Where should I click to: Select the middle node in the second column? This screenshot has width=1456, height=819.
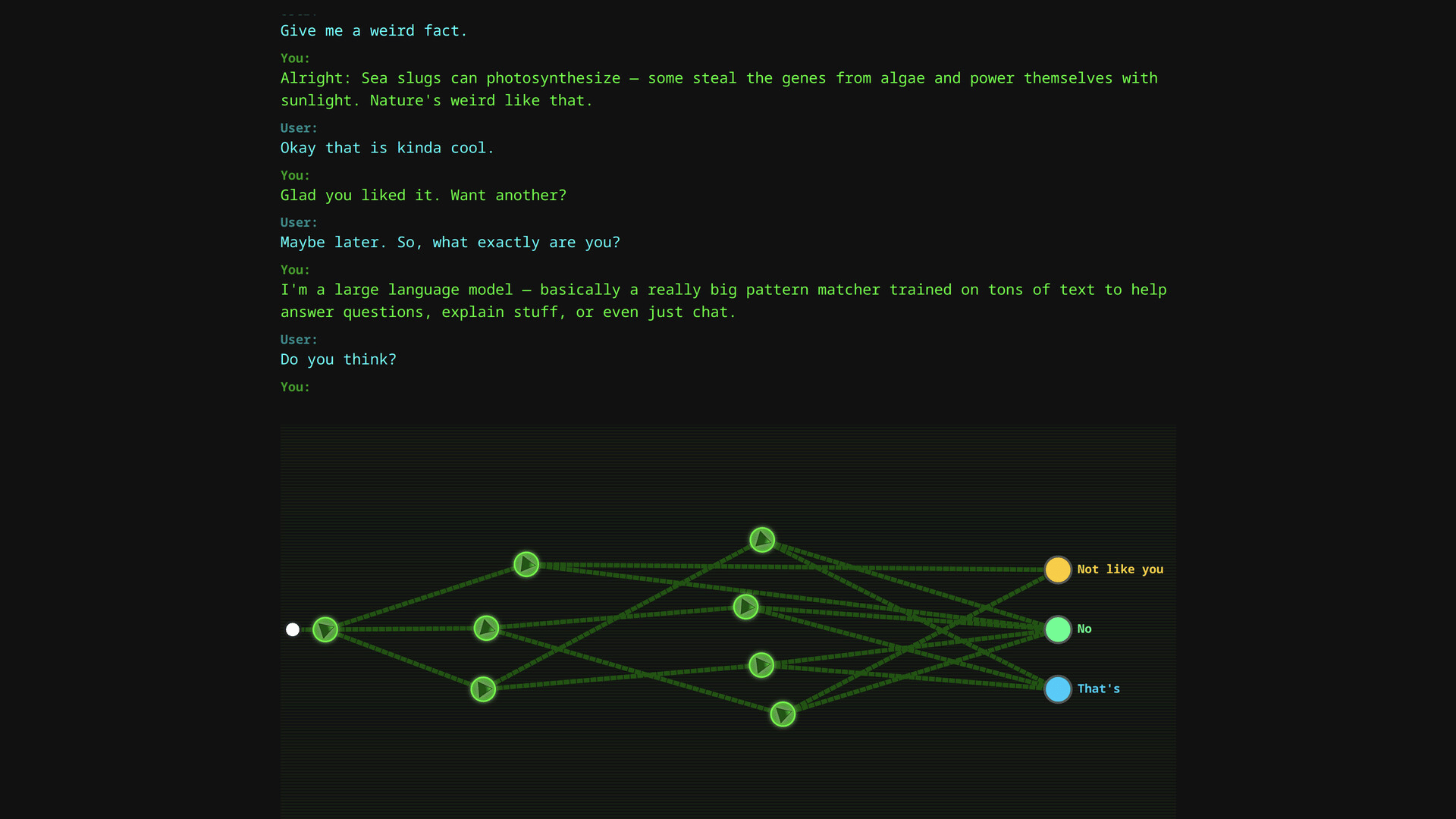pos(486,628)
